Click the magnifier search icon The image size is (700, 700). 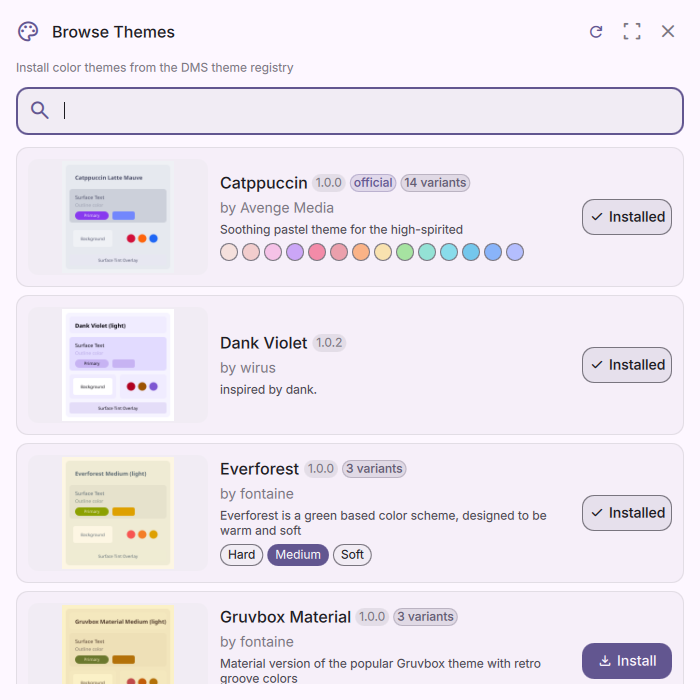pyautogui.click(x=40, y=110)
